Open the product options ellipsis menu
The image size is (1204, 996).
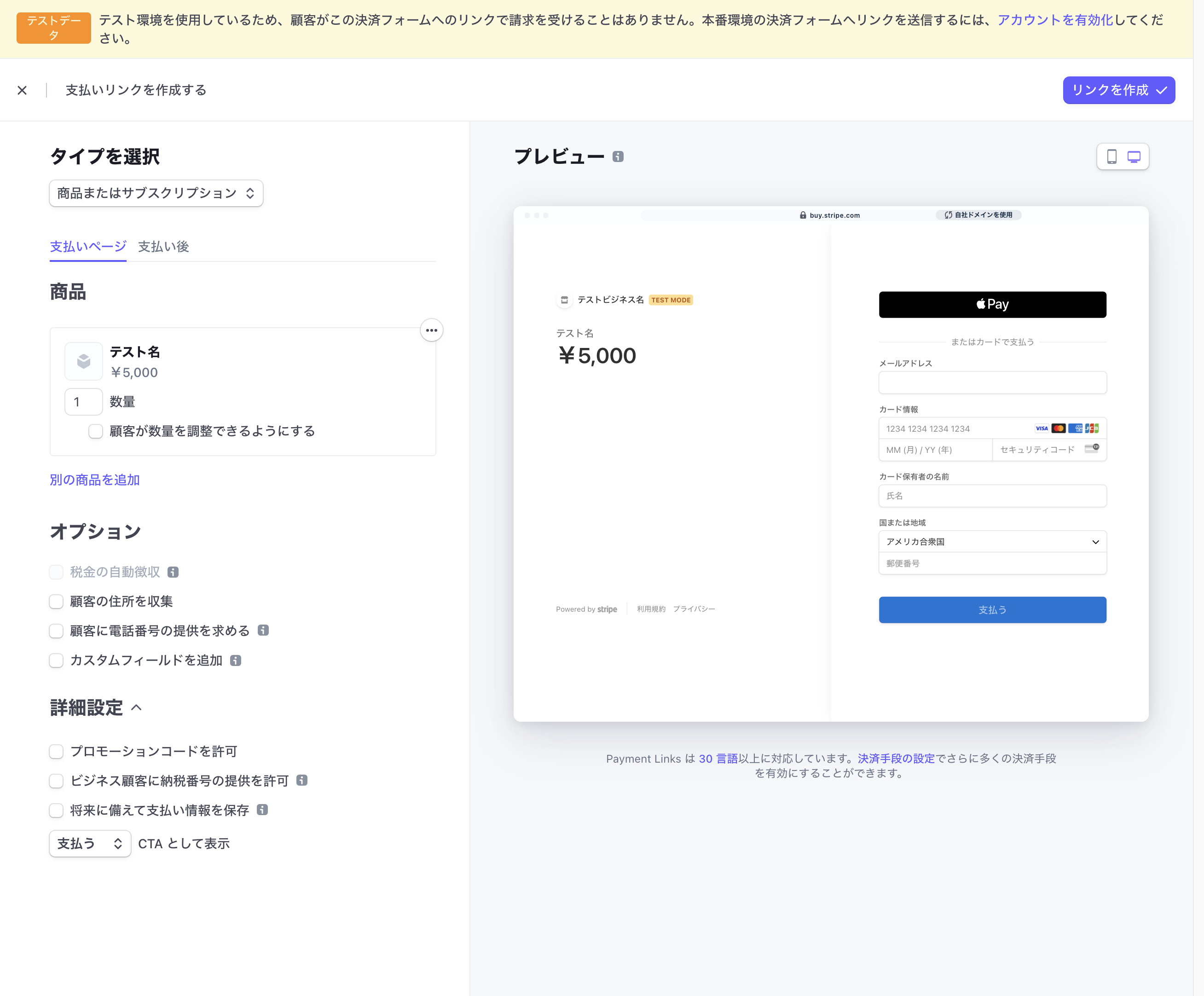tap(431, 330)
